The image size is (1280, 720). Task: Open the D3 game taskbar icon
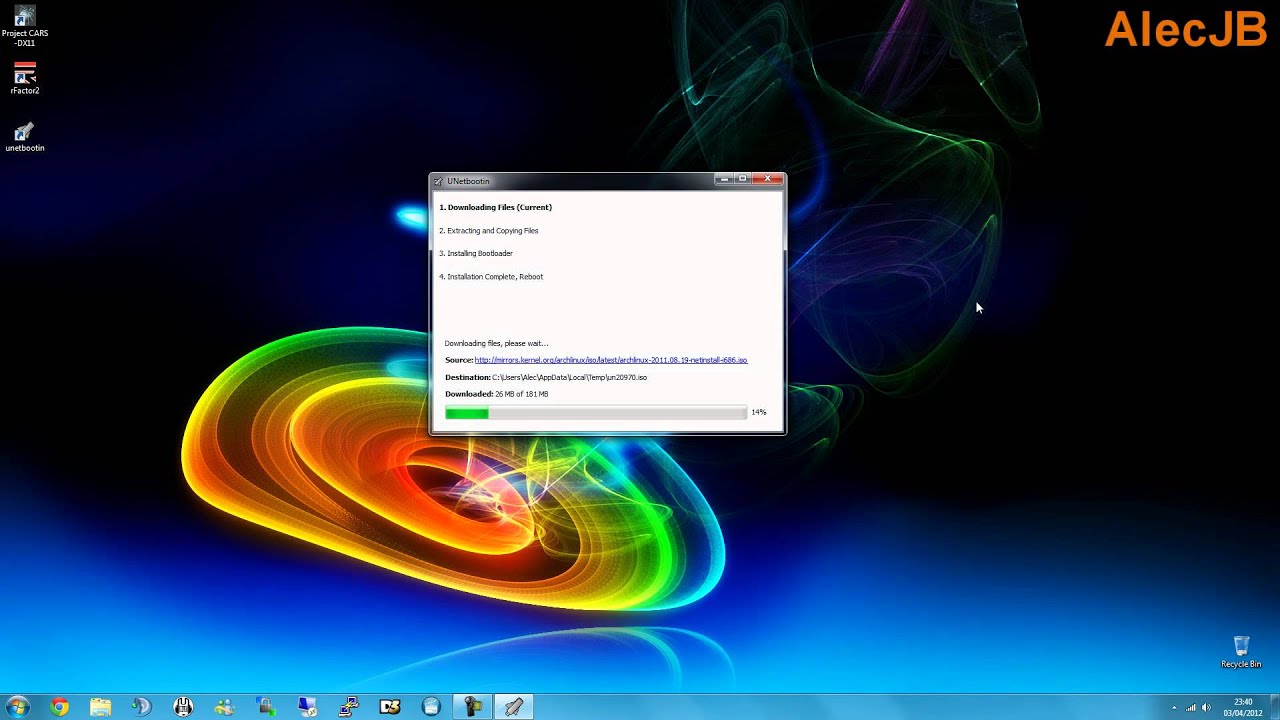point(390,707)
